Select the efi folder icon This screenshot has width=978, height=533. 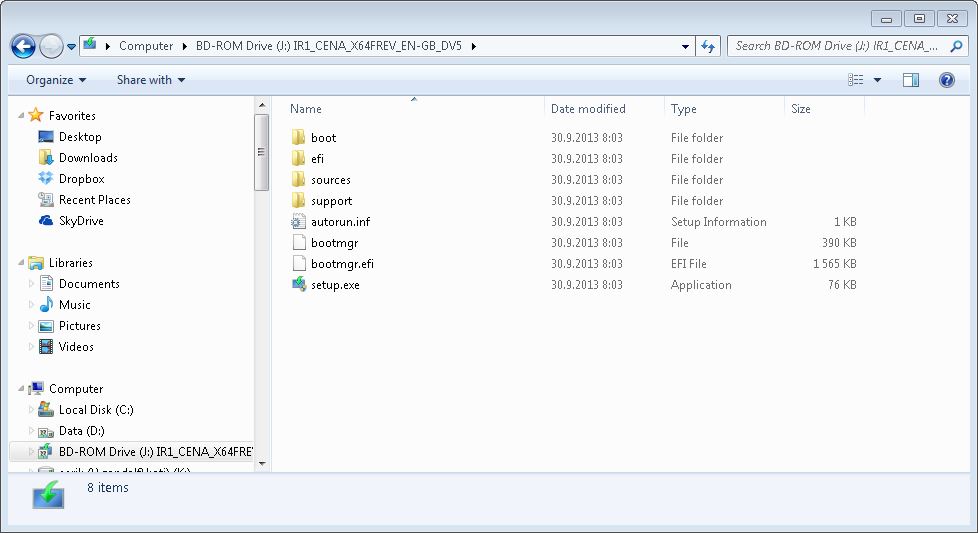pos(299,158)
